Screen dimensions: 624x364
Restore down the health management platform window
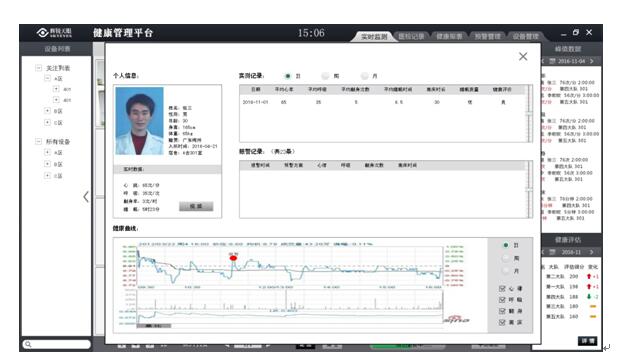coord(576,33)
